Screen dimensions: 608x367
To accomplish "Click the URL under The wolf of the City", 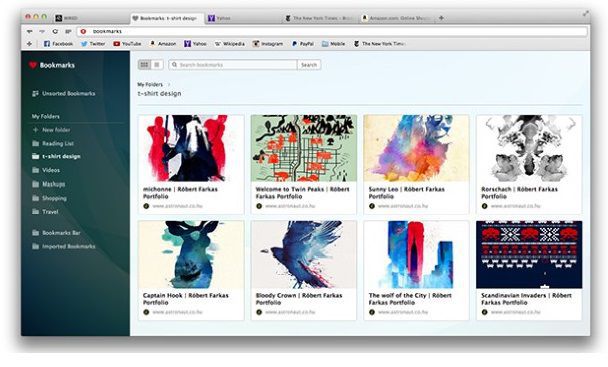I will click(x=403, y=312).
